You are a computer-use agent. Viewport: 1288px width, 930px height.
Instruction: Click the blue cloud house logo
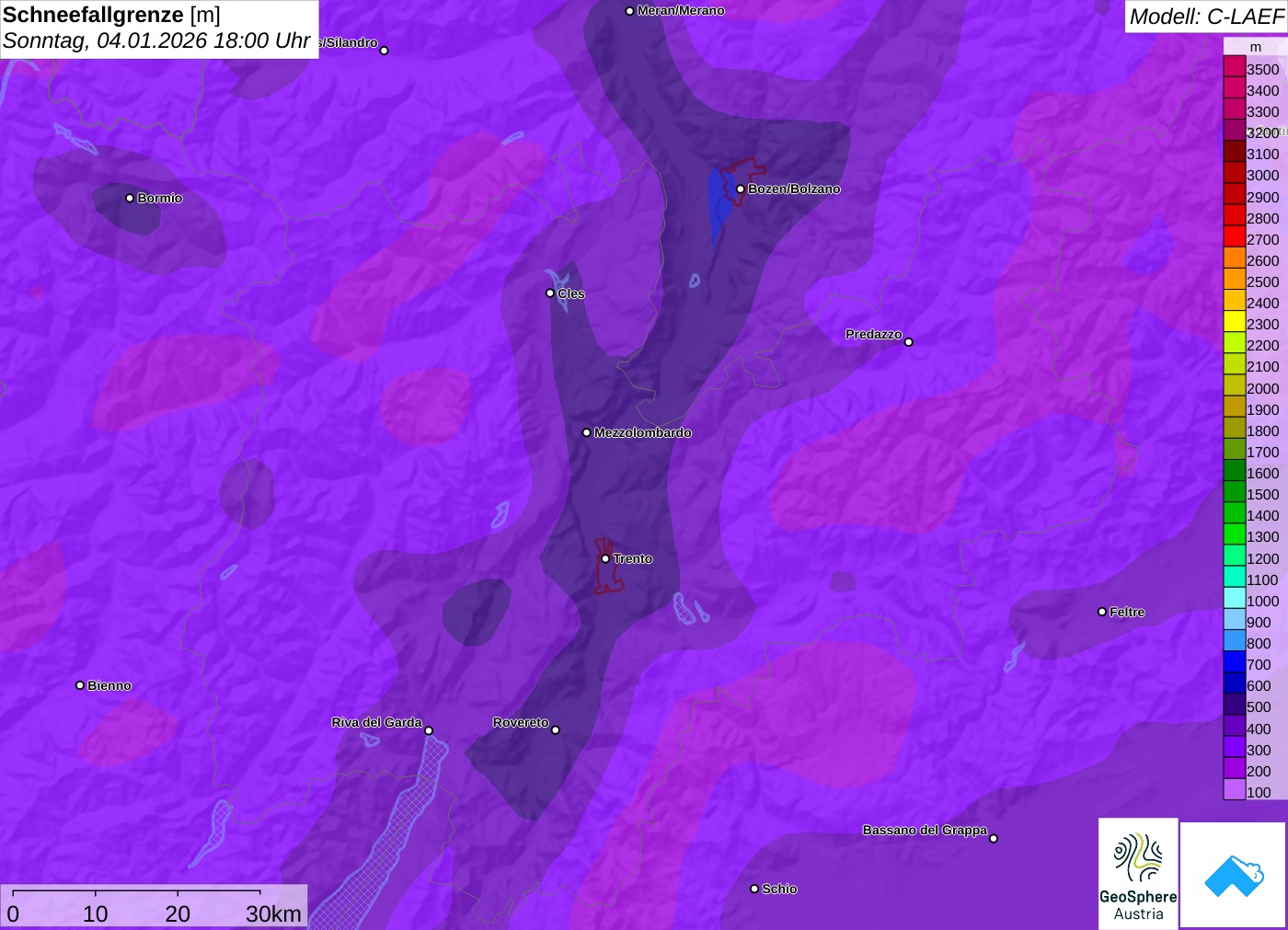[1234, 876]
